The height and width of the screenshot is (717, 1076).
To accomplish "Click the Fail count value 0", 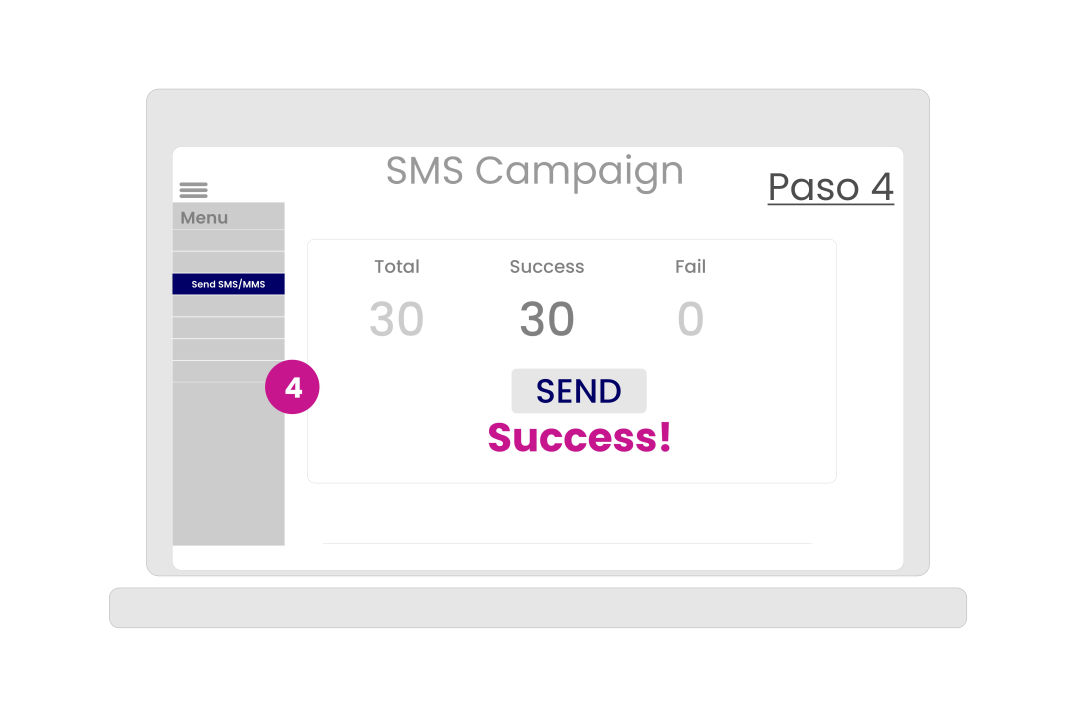I will click(x=690, y=319).
